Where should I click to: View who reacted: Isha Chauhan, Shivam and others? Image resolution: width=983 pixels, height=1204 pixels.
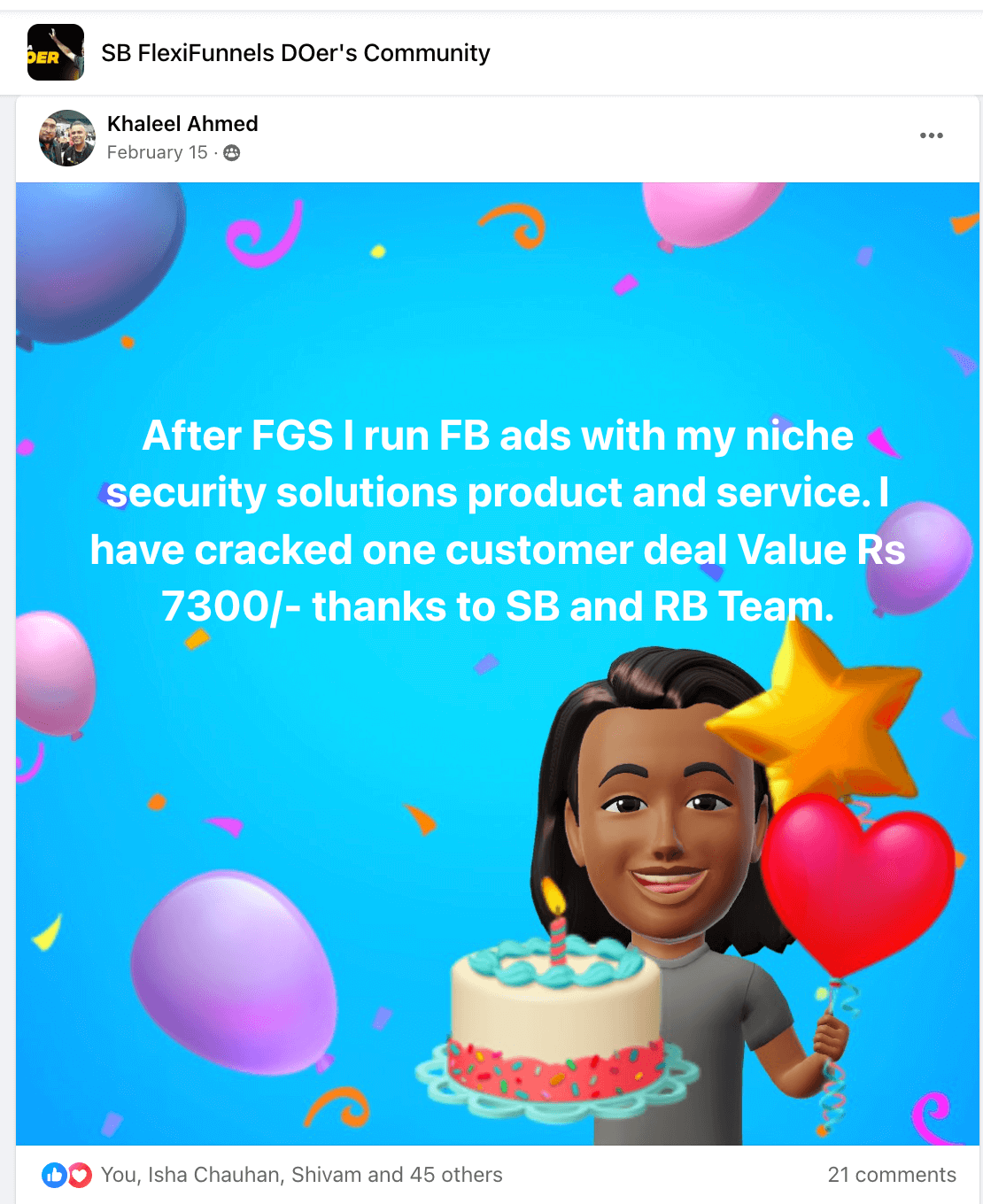coord(301,1175)
